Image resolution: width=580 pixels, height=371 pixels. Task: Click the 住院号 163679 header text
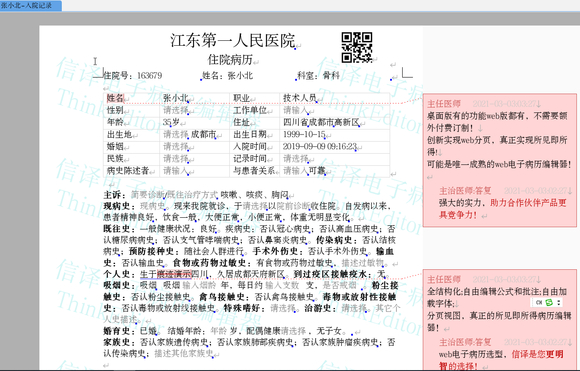click(132, 76)
